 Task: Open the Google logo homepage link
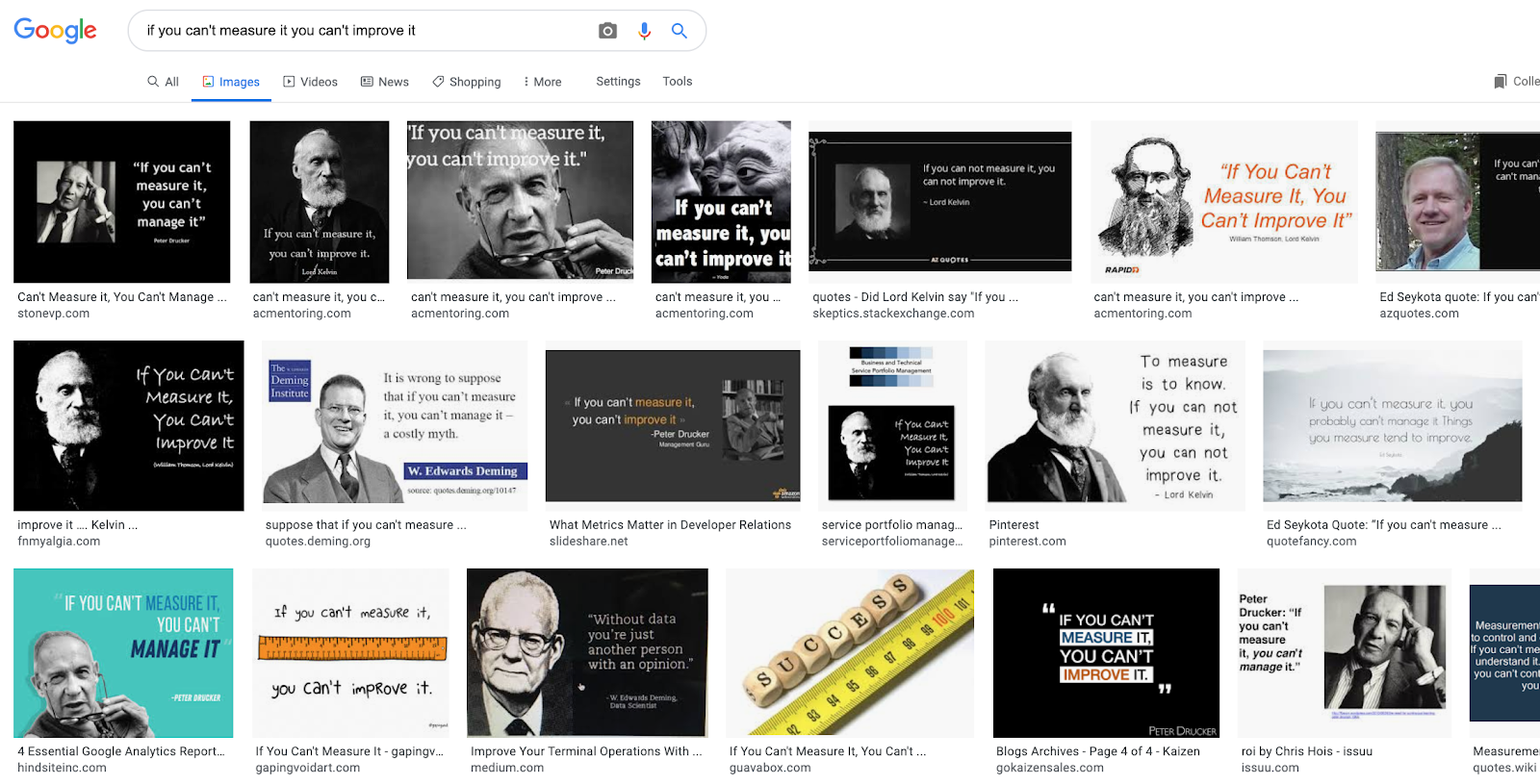55,31
